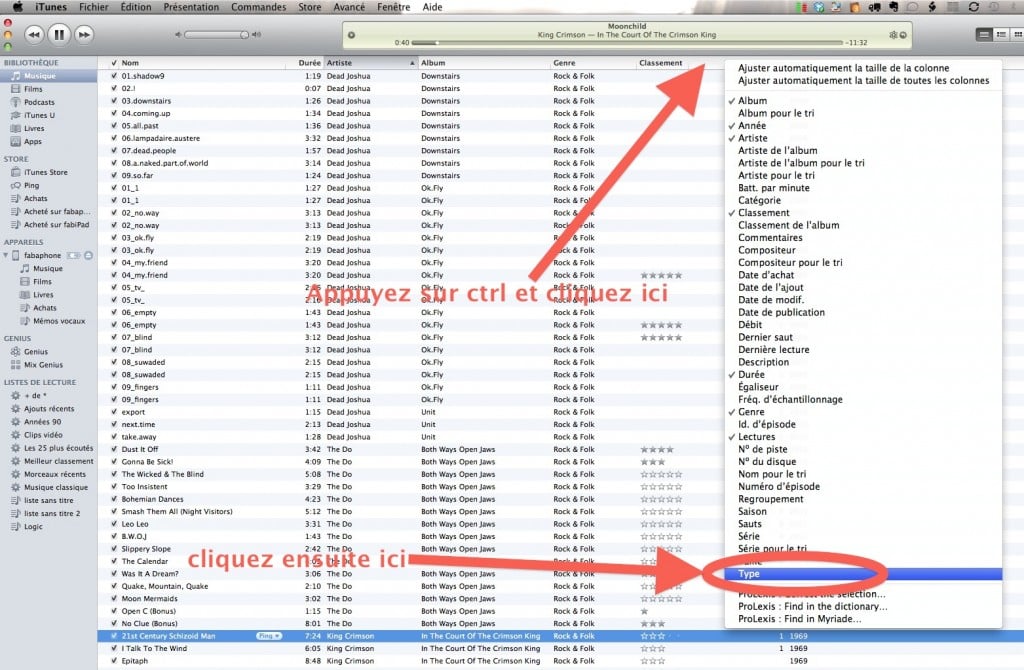1024x670 pixels.
Task: Set five-star rating on Bohemian Dances
Action: tap(678, 499)
